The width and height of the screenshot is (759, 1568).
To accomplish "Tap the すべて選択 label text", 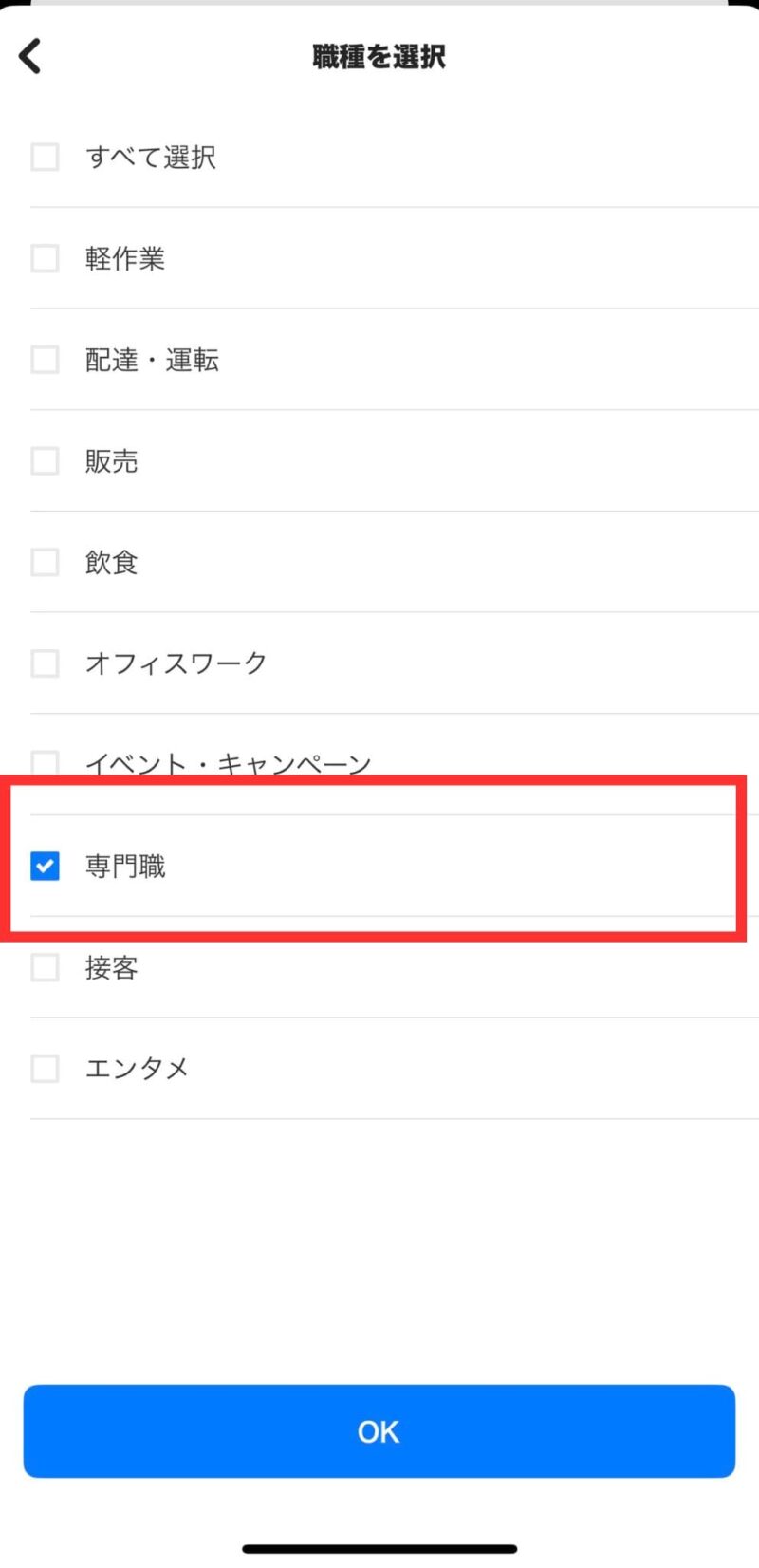I will point(151,157).
